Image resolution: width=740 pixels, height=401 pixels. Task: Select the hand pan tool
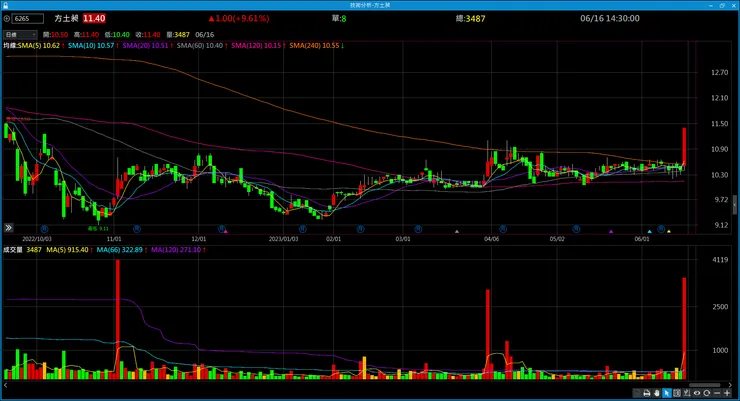tap(656, 393)
